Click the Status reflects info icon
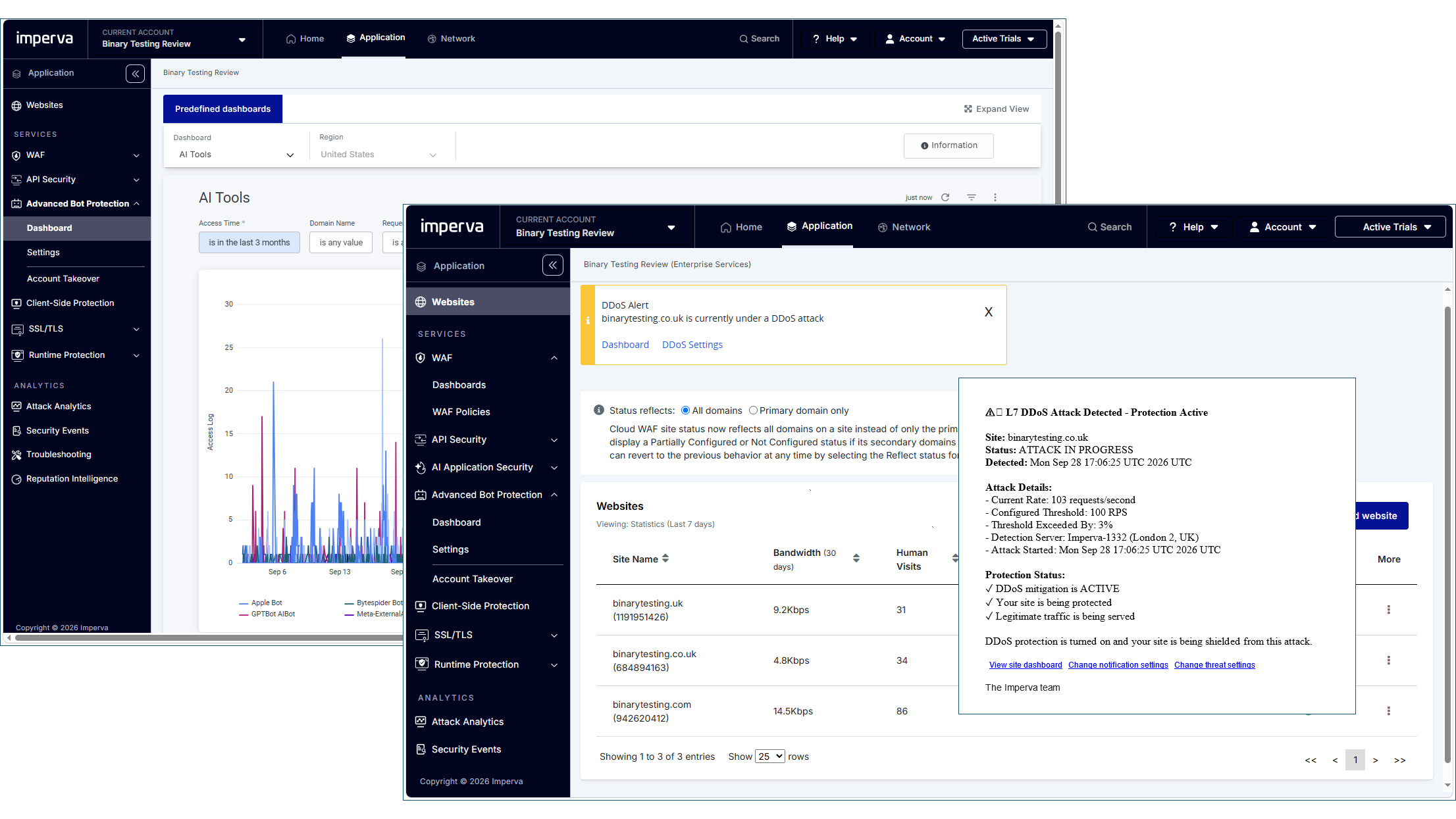 [598, 410]
